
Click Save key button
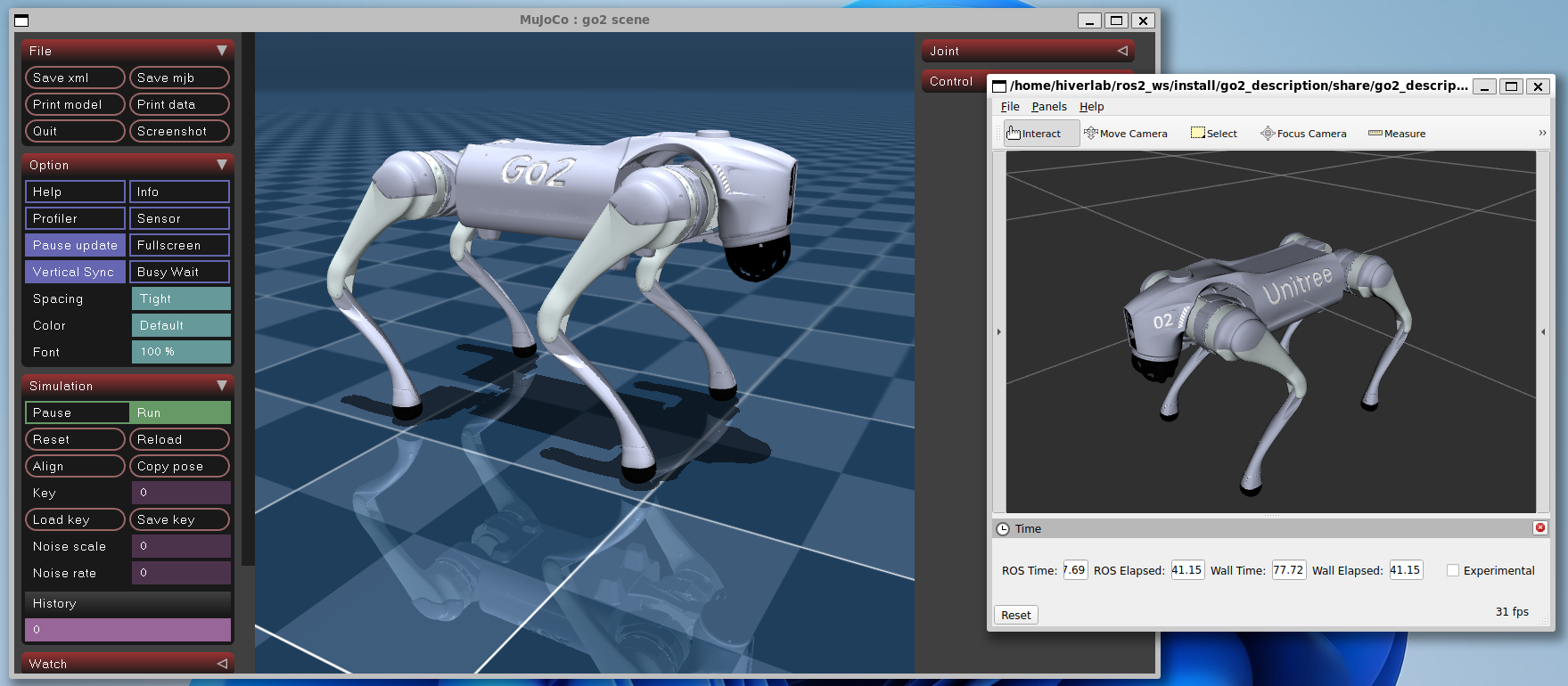[179, 519]
